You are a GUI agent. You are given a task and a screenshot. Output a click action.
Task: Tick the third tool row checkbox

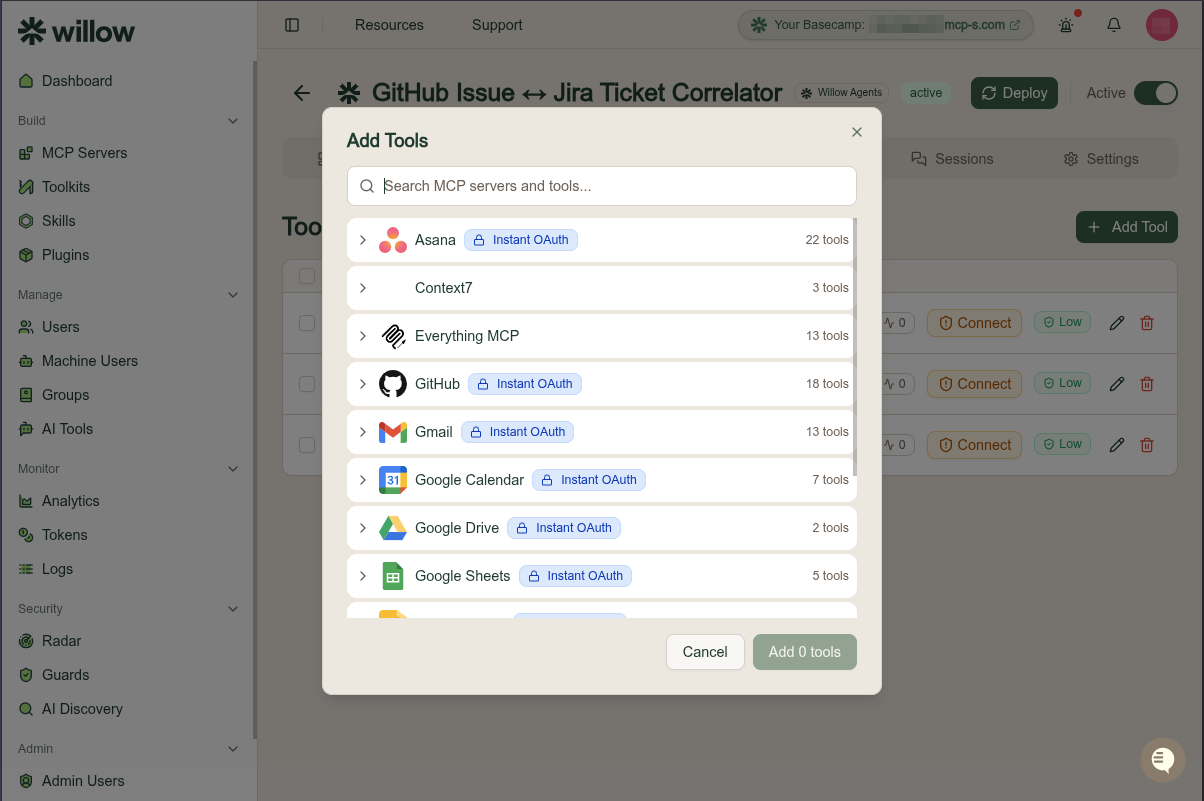click(x=307, y=445)
